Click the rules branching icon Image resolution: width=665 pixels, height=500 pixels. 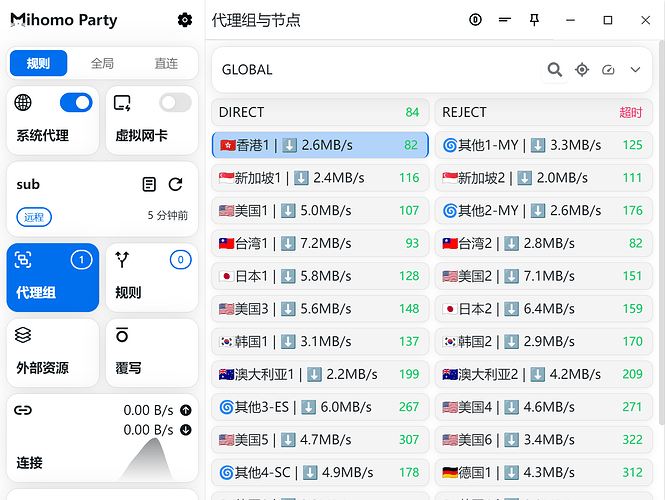click(x=122, y=260)
